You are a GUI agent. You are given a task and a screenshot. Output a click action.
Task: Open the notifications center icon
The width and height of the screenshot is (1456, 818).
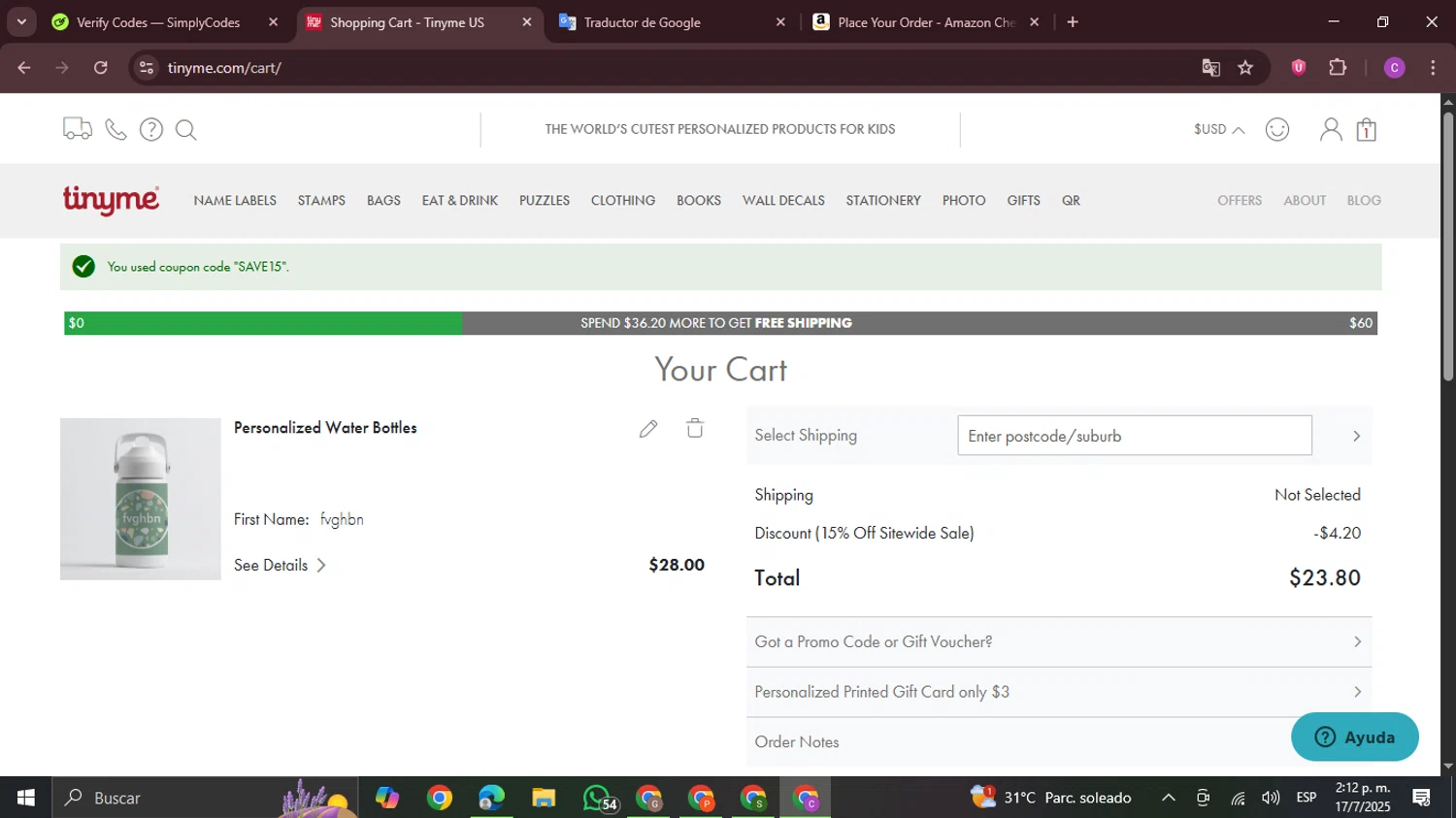[1422, 798]
